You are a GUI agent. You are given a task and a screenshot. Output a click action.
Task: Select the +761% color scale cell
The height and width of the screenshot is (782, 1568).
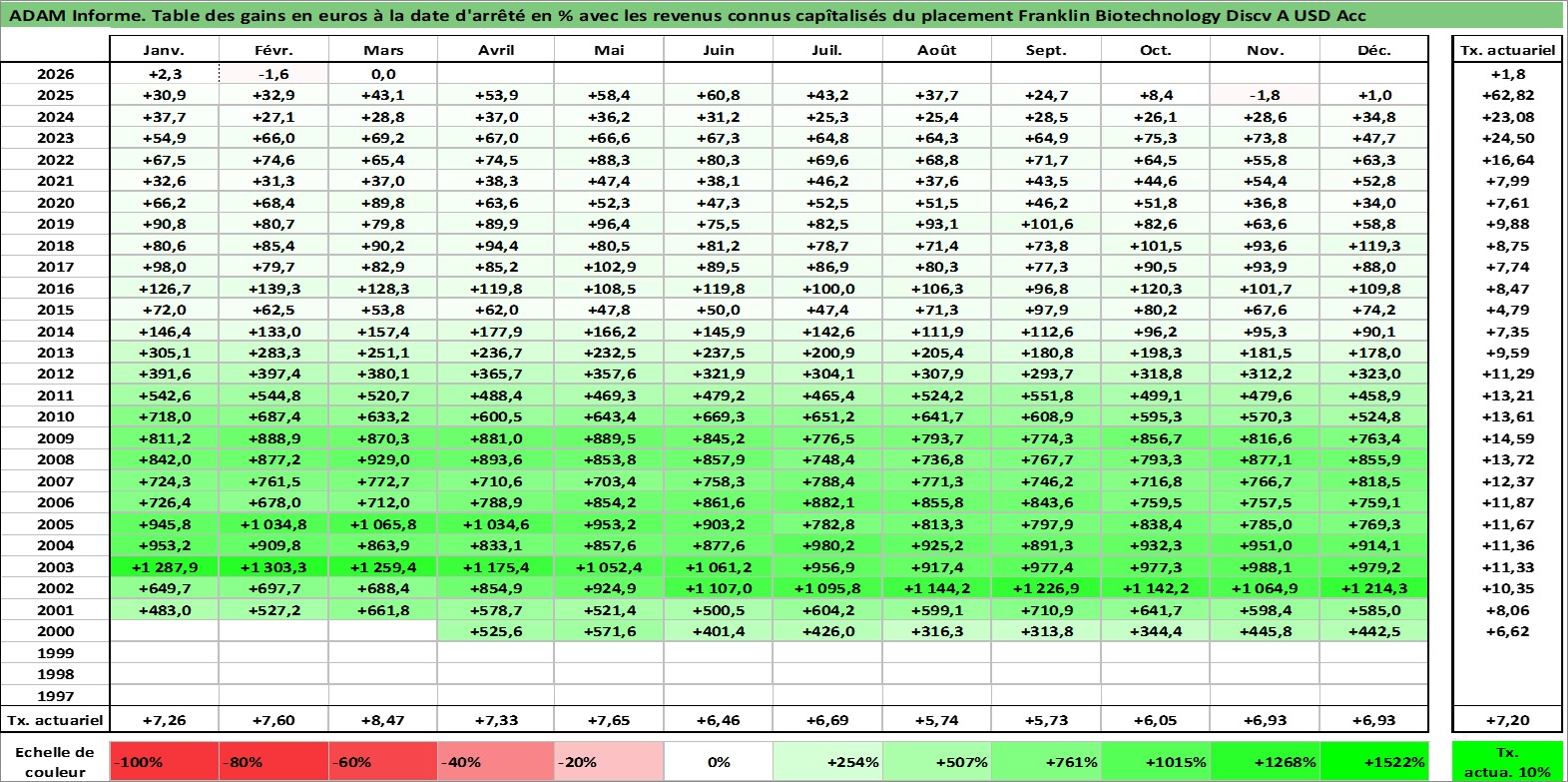1046,762
